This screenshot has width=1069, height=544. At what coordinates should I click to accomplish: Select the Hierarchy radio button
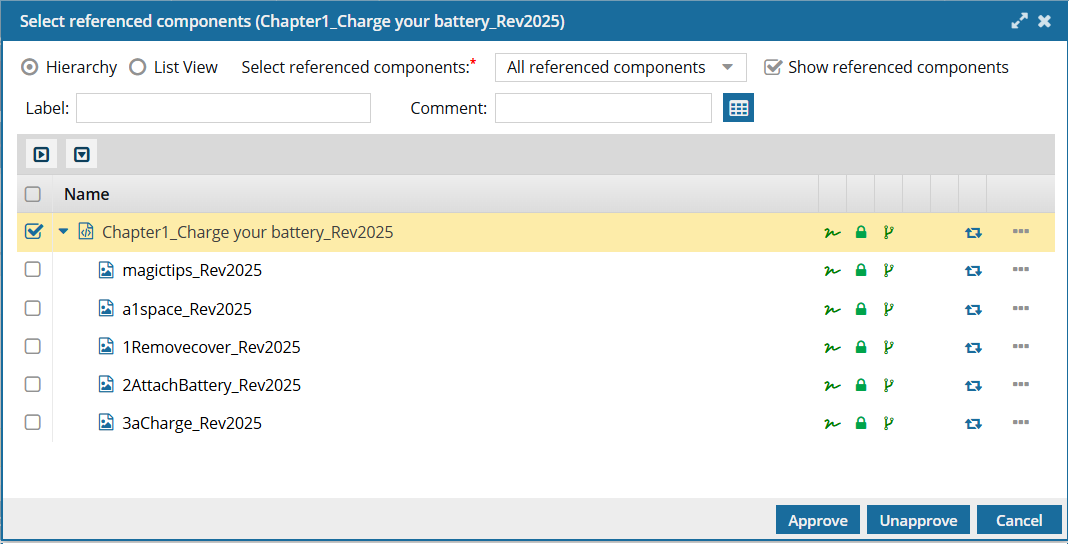click(30, 67)
